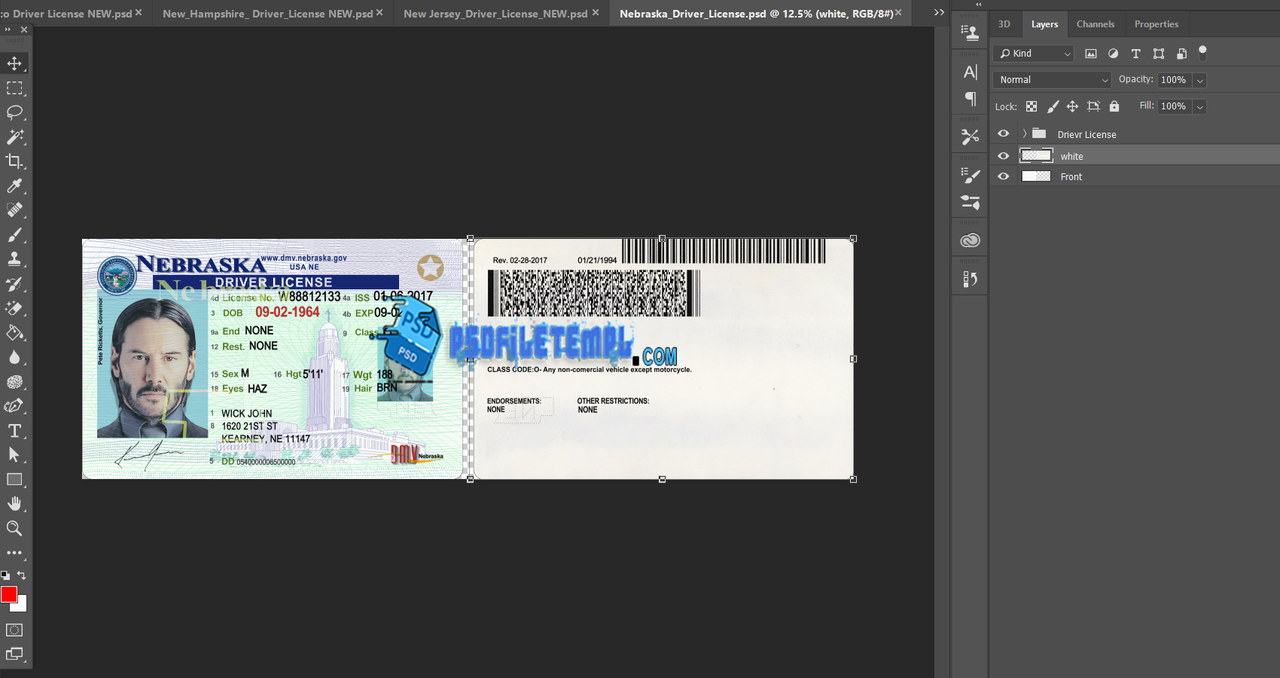Select the Lasso tool

(15, 112)
